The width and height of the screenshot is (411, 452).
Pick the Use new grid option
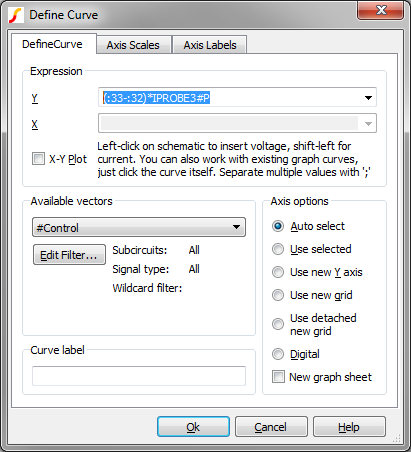pyautogui.click(x=278, y=295)
